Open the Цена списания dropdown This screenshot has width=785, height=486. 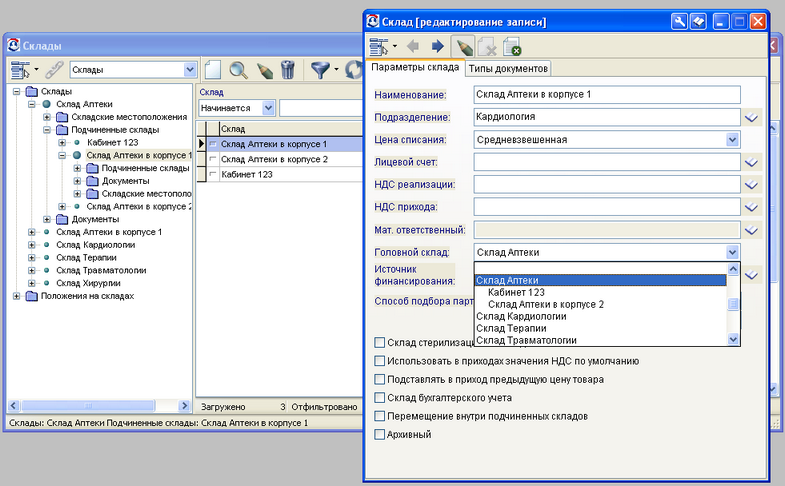point(732,140)
